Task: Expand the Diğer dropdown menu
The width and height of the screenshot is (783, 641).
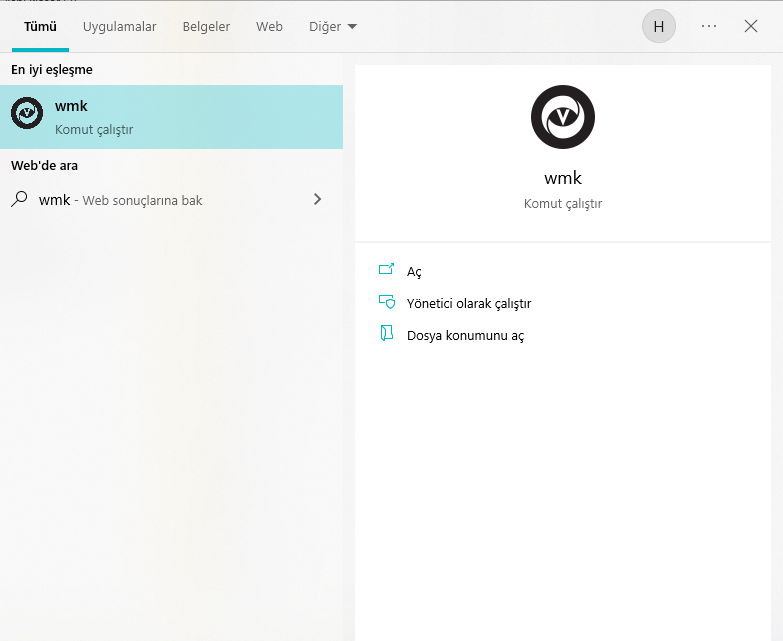Action: pos(333,26)
